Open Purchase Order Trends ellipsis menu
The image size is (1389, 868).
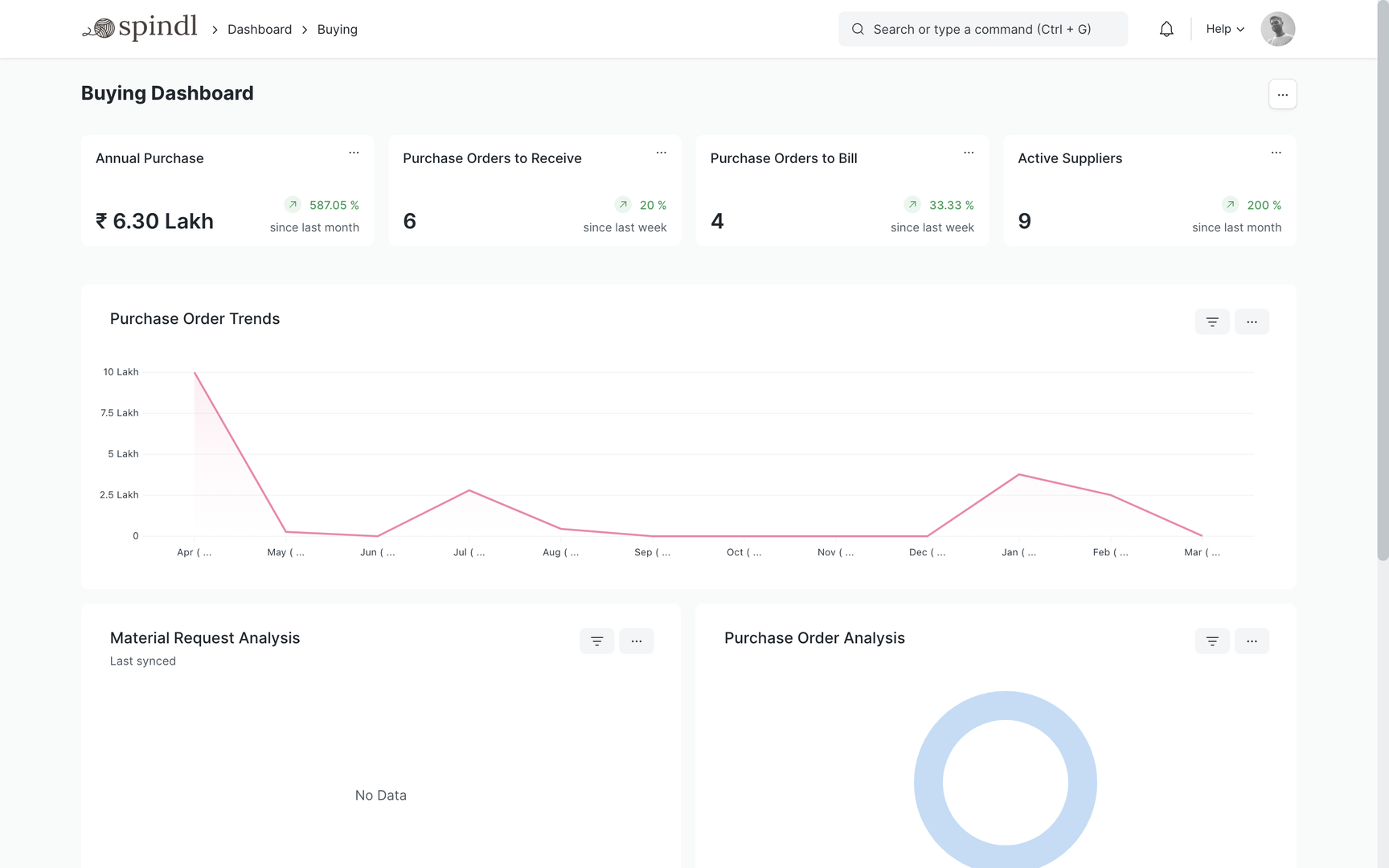(1252, 321)
